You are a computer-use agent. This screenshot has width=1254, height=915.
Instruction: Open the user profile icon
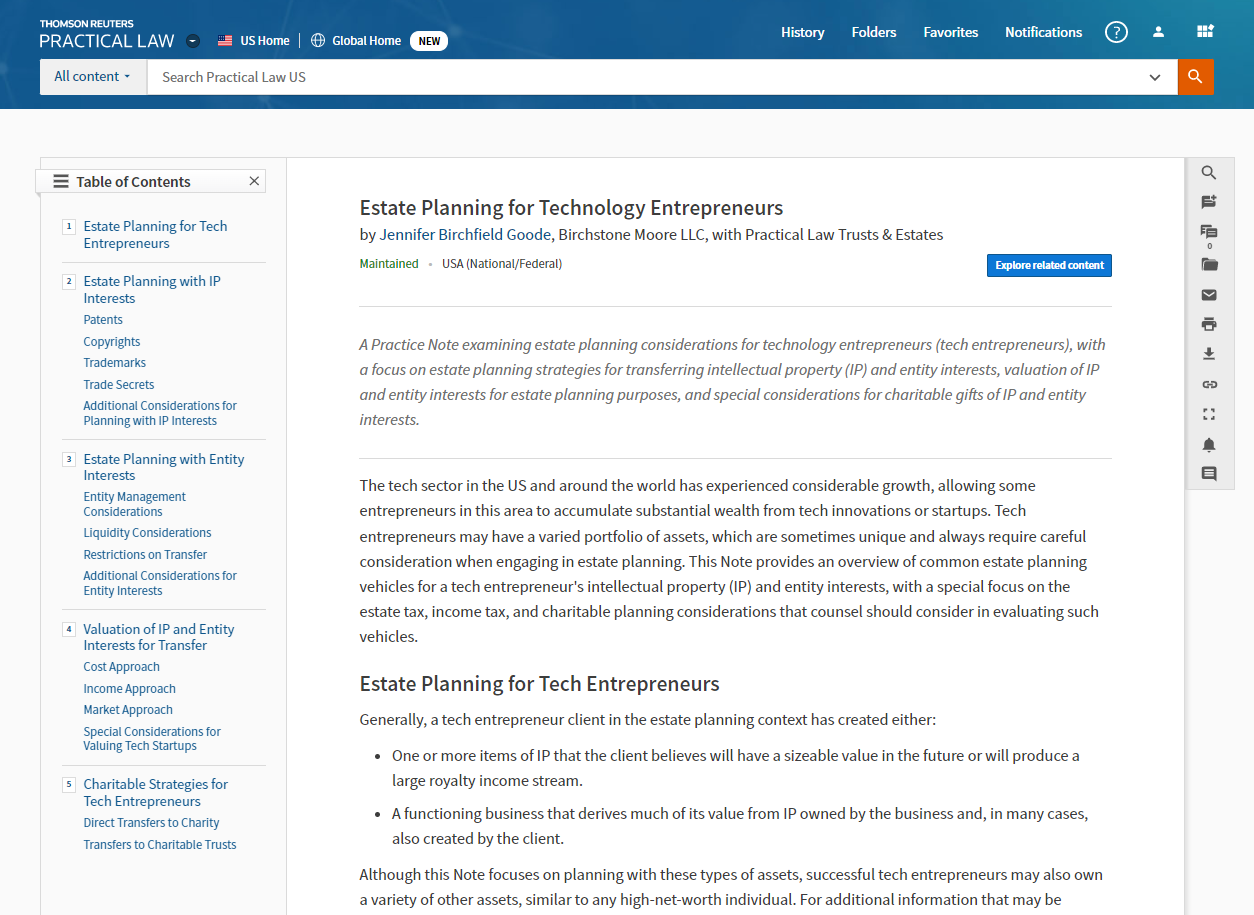[x=1158, y=32]
